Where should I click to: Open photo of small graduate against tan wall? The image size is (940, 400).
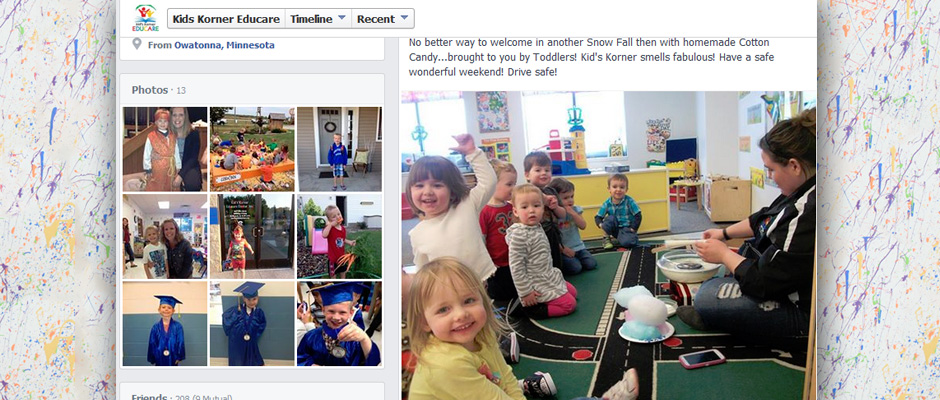(x=165, y=324)
